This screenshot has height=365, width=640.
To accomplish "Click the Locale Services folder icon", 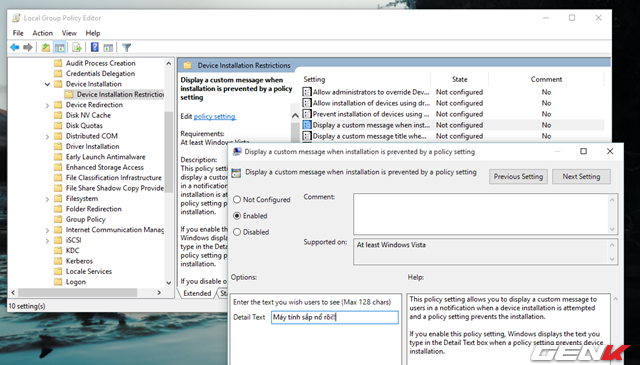I will 58,272.
